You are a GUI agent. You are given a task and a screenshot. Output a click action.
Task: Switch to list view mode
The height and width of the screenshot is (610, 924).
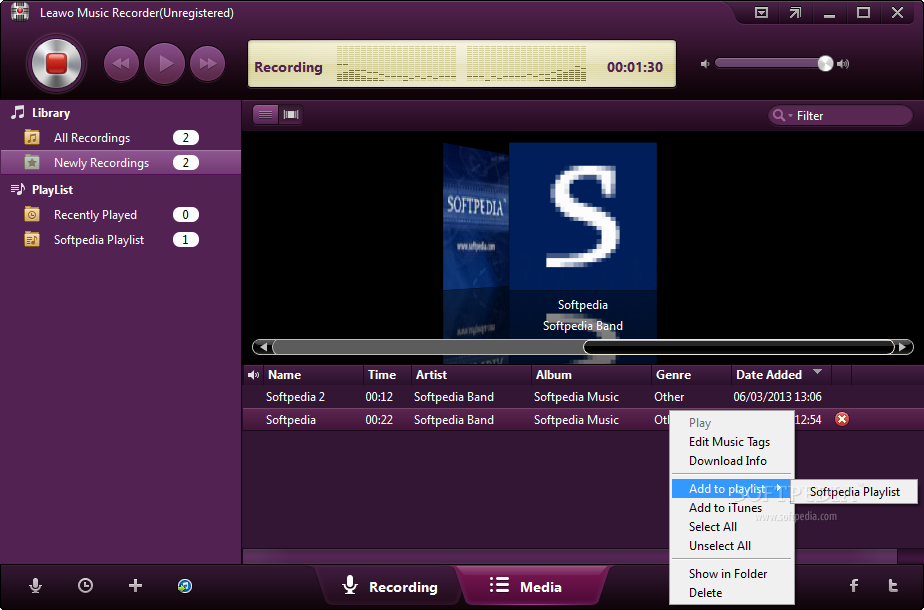tap(265, 114)
